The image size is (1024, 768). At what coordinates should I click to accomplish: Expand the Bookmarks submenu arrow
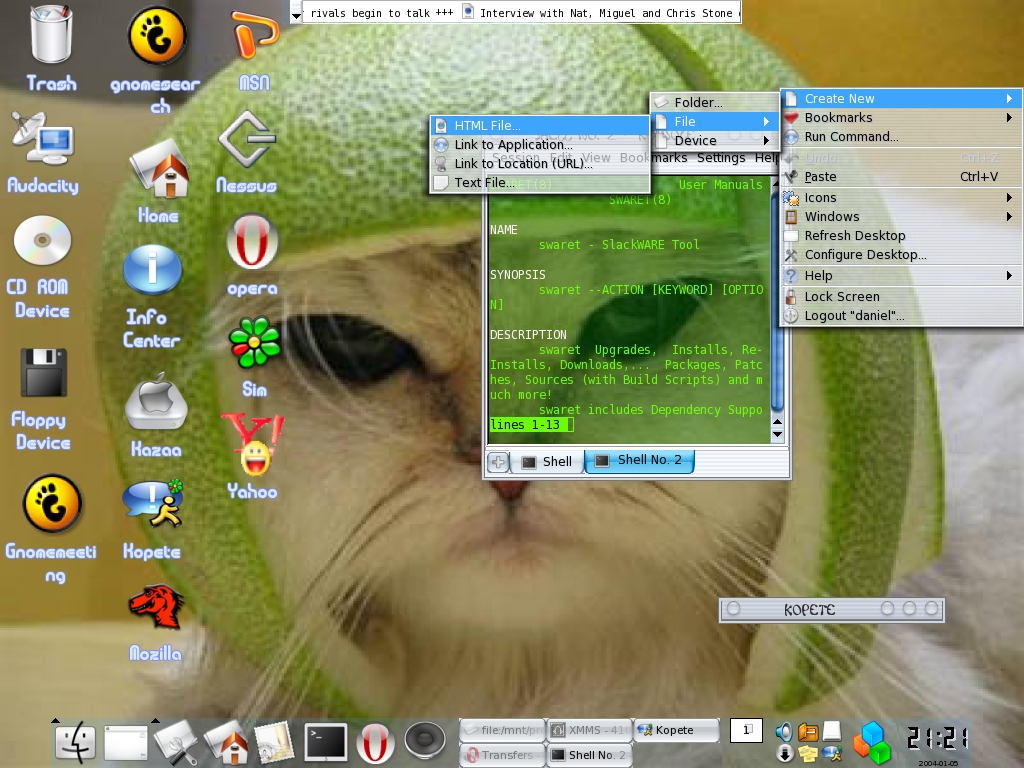(1009, 118)
